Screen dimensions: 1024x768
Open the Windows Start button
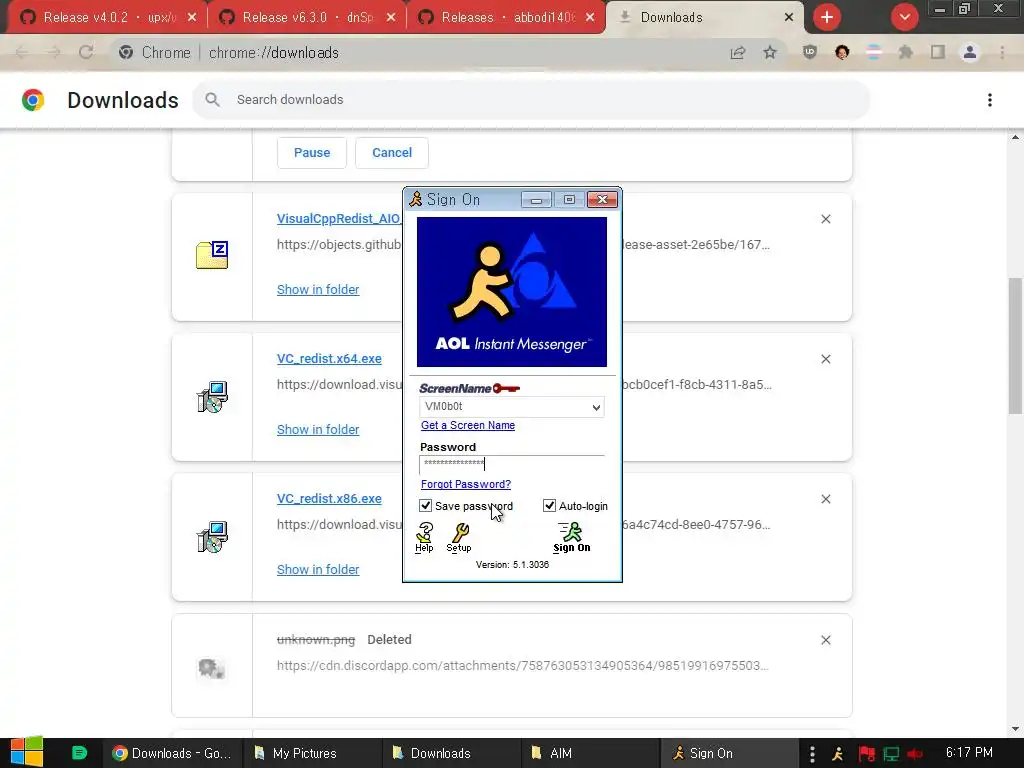27,752
